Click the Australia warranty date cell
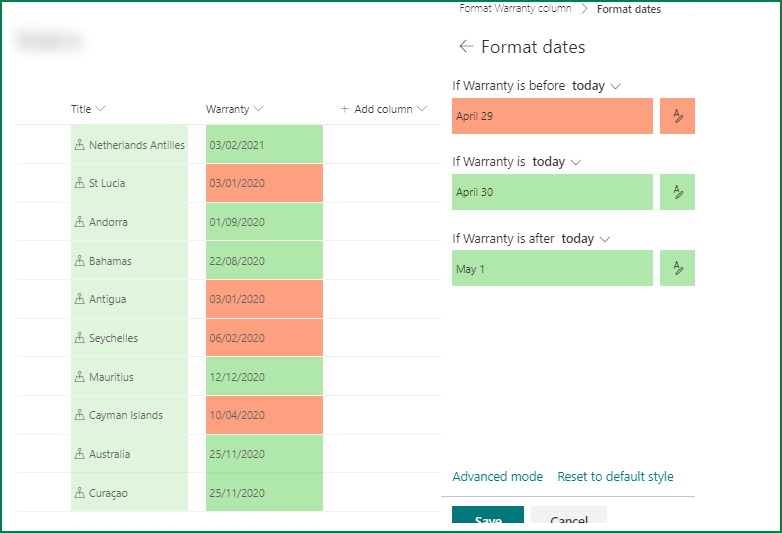 coord(264,454)
